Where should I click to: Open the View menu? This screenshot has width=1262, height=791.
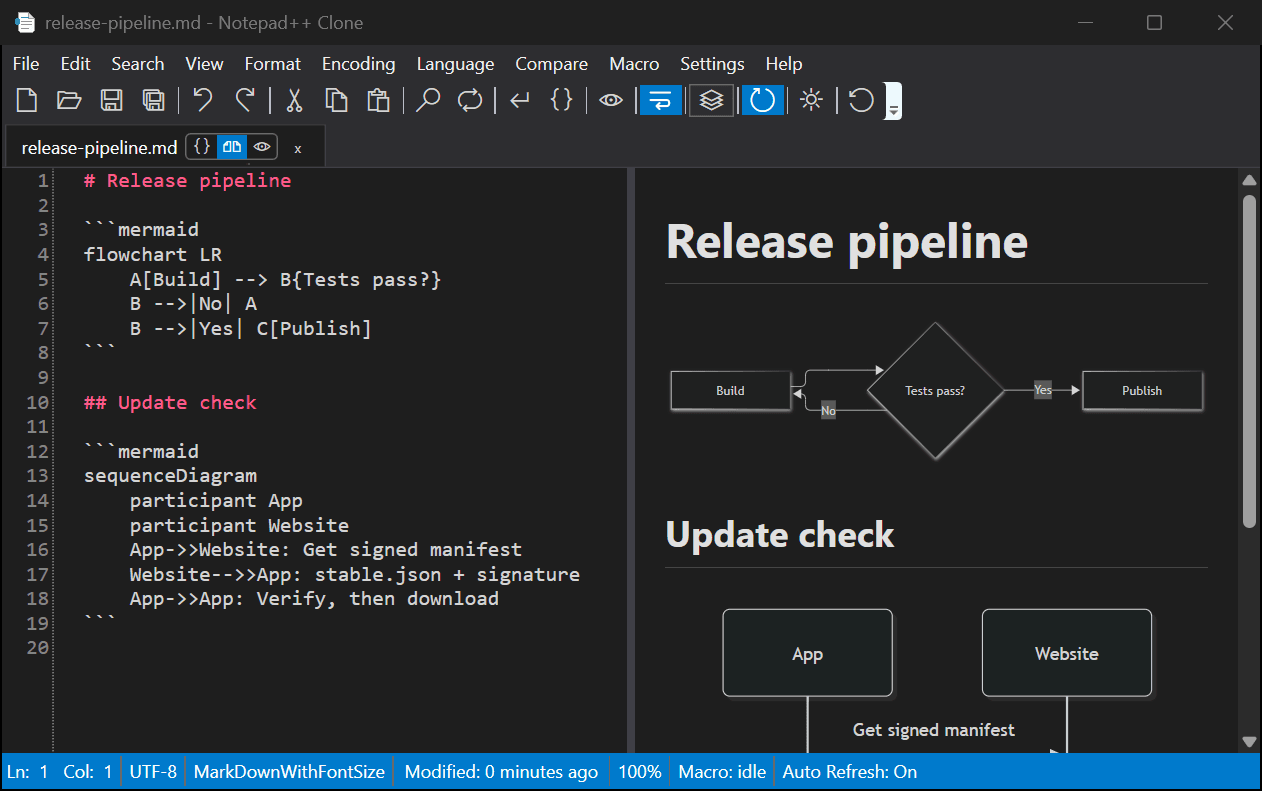click(204, 63)
